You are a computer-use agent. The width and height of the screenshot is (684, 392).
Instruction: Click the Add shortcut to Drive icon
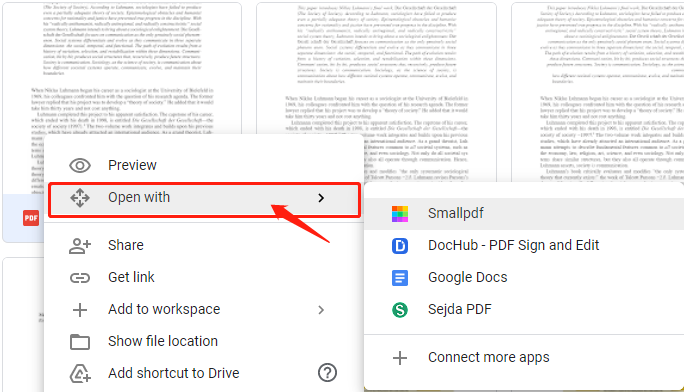tap(80, 374)
